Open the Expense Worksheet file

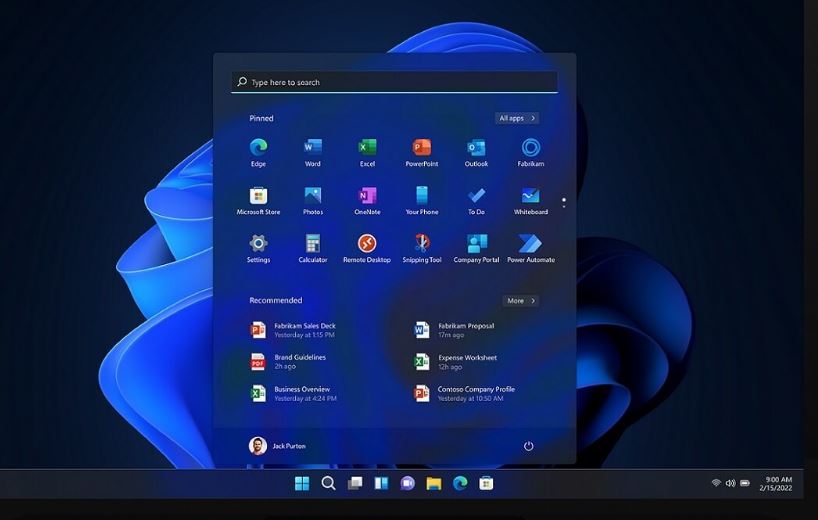[455, 361]
